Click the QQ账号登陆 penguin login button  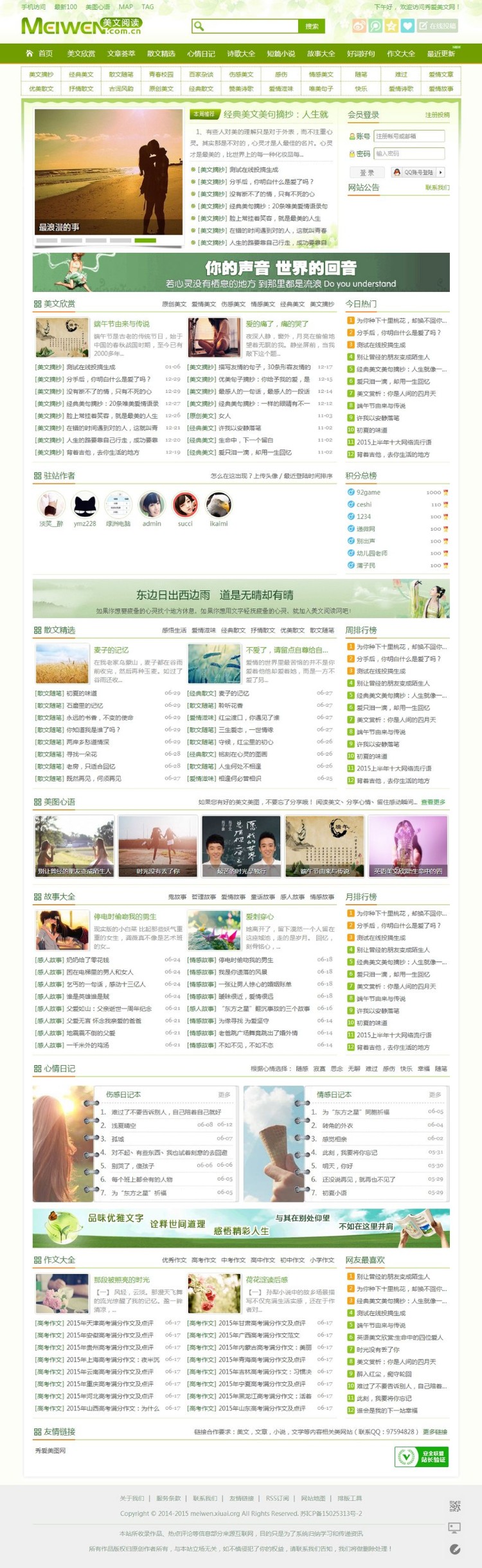(414, 172)
